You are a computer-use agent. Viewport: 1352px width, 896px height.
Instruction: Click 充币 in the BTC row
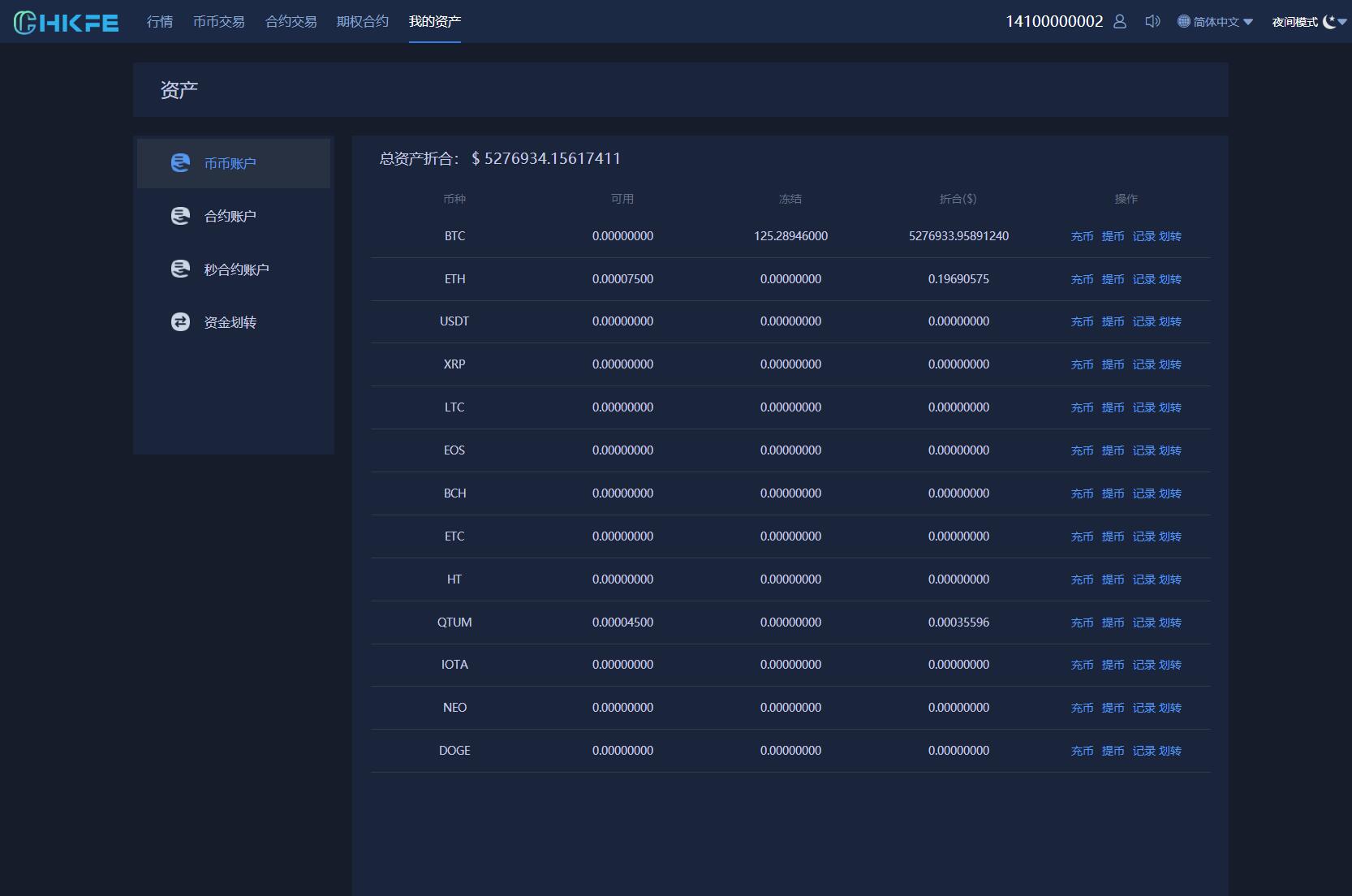[1082, 236]
